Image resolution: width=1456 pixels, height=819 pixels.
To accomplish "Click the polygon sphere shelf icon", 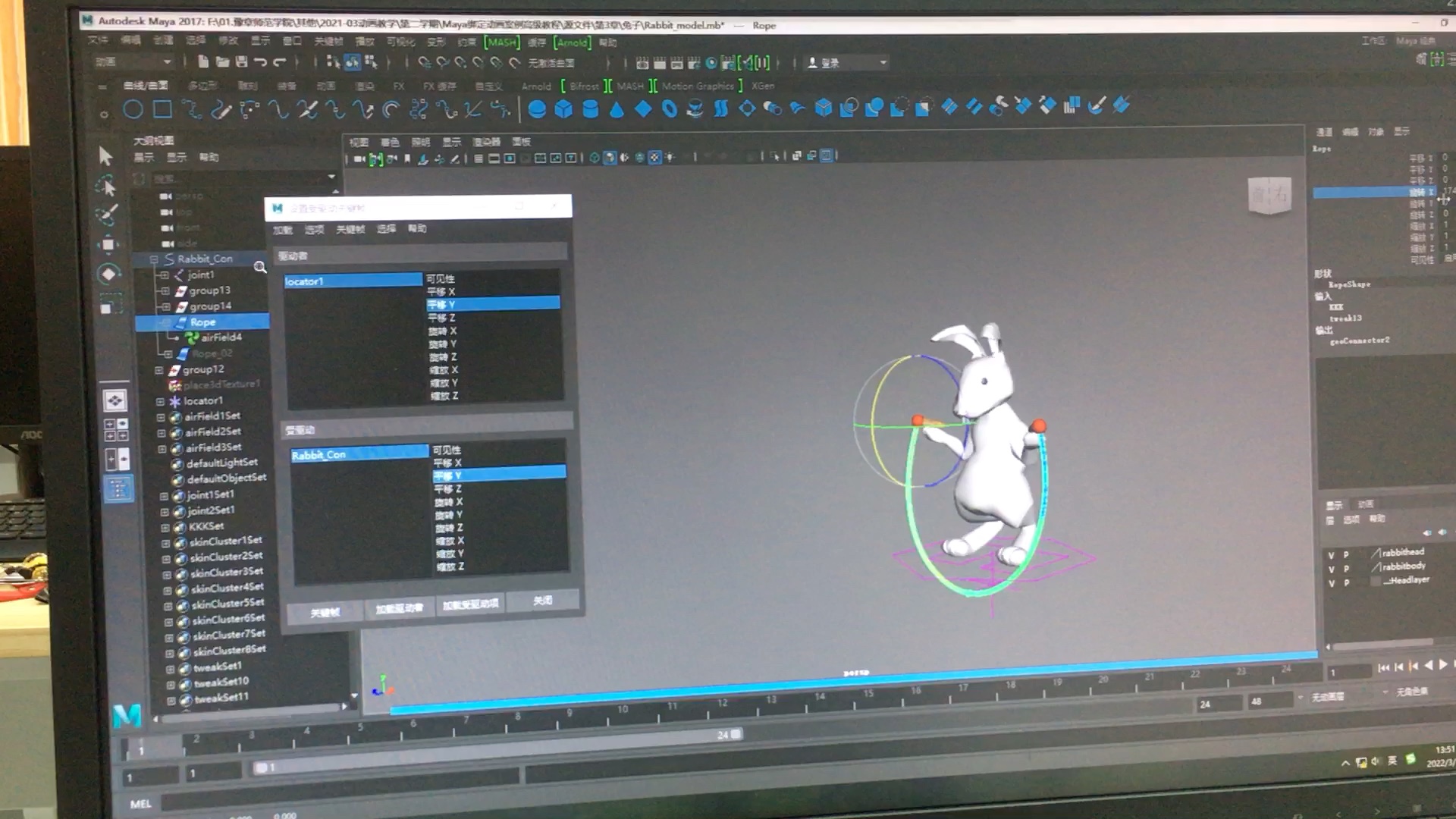I will point(537,109).
